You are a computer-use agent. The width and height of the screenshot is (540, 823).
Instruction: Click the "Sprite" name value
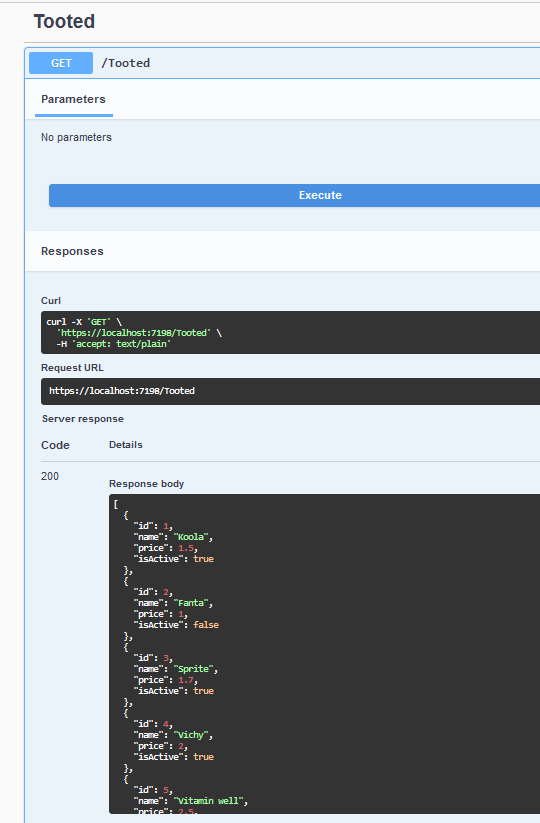(x=194, y=669)
